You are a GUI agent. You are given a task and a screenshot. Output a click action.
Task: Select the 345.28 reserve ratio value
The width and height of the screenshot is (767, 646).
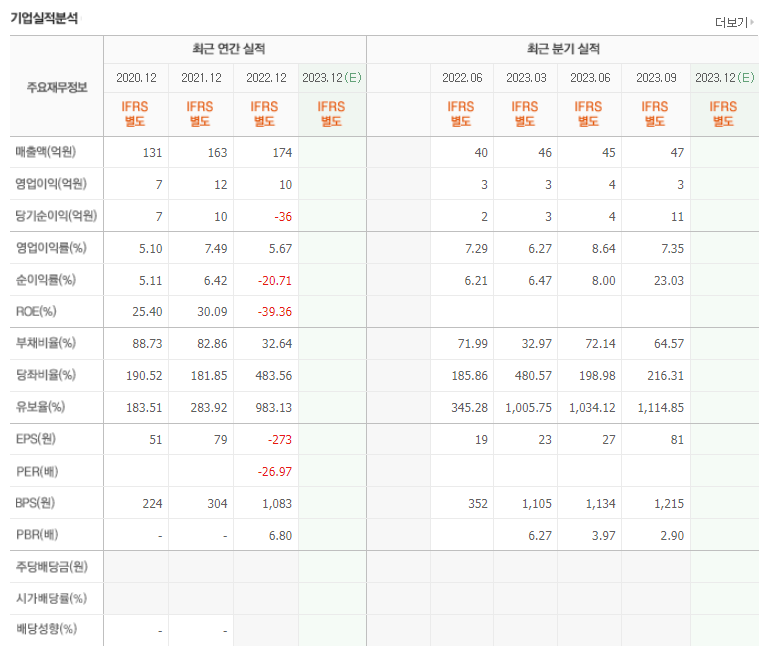469,408
